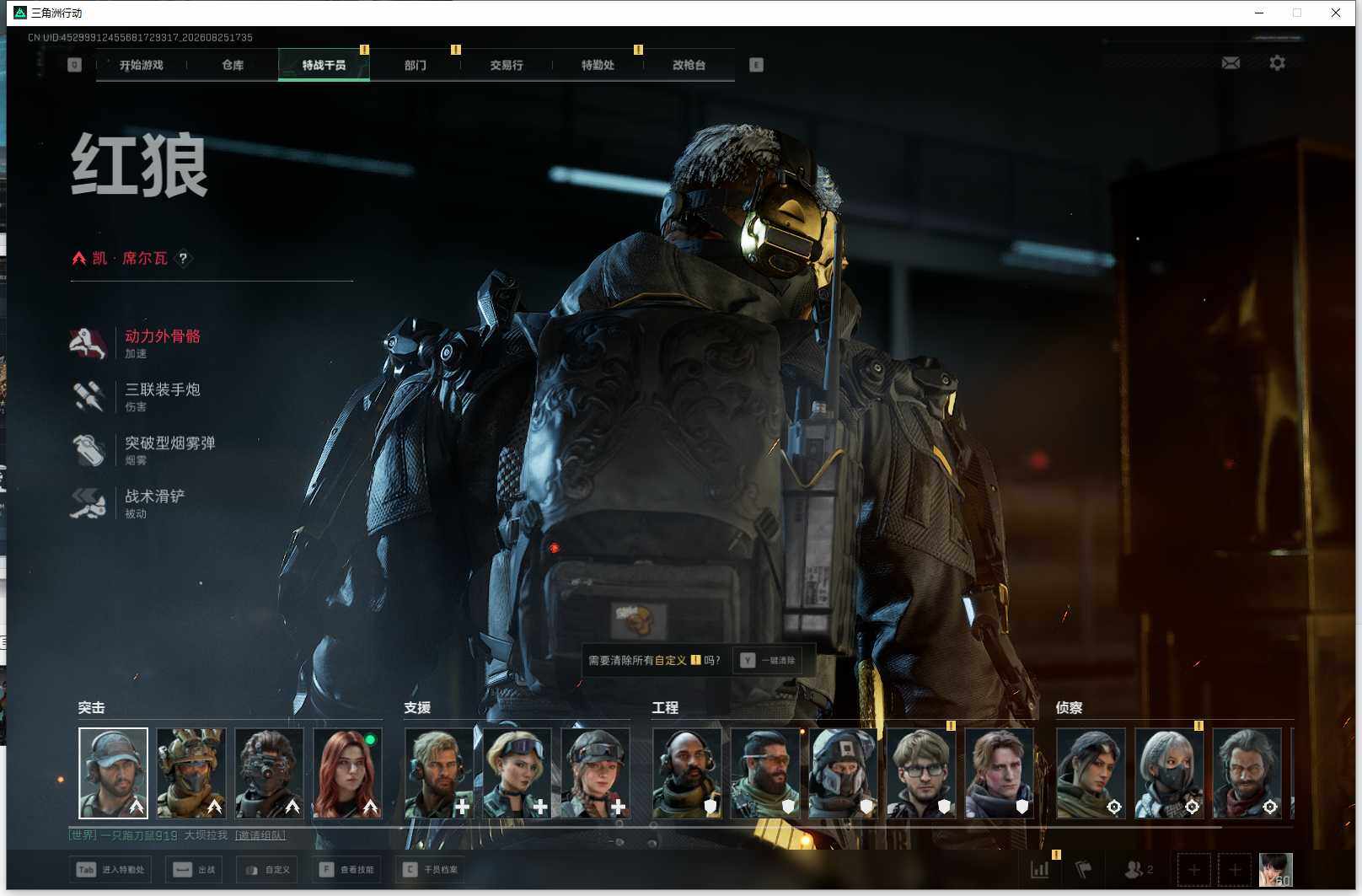Image resolution: width=1362 pixels, height=896 pixels.
Task: Click the 工程 category heading
Action: coord(665,708)
